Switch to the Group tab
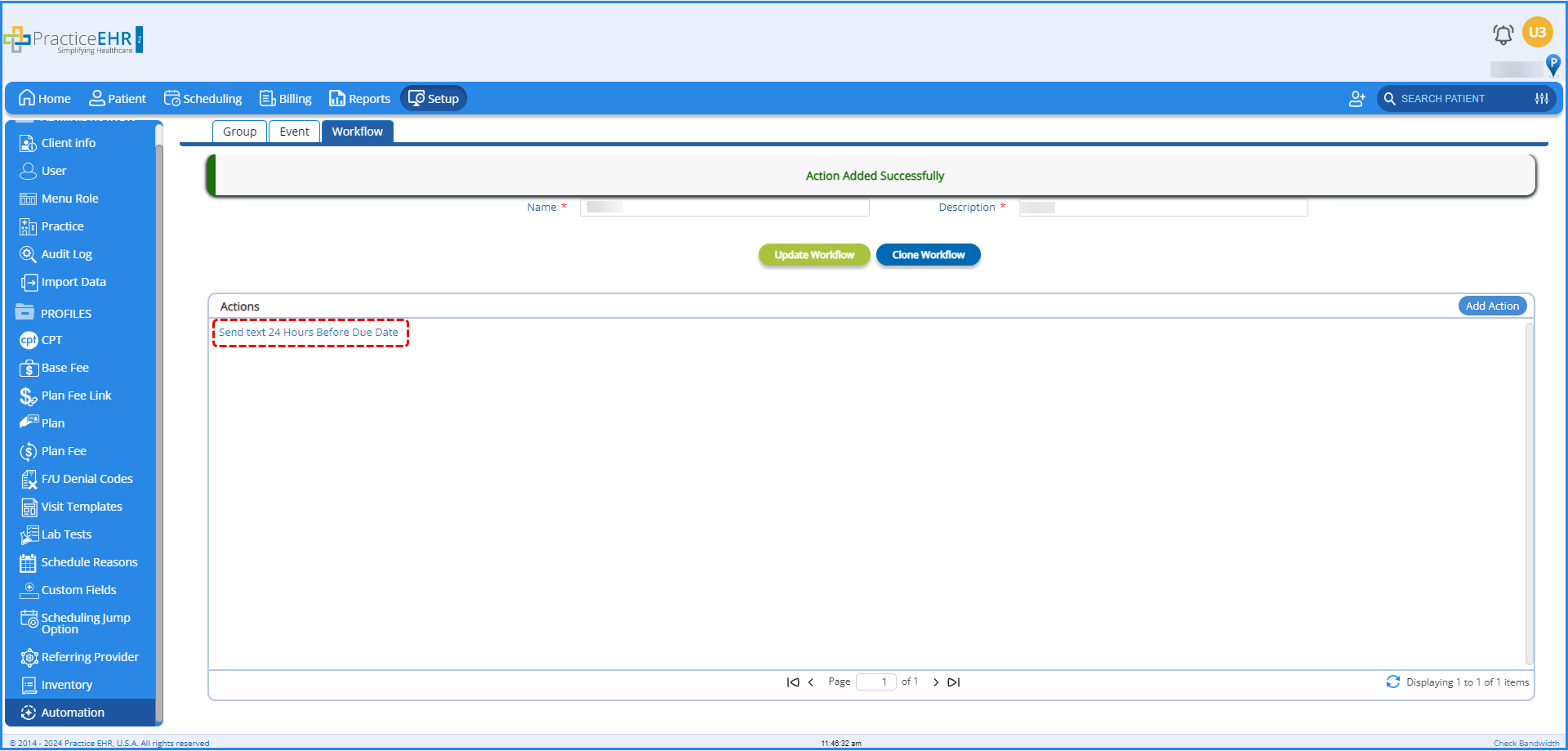This screenshot has height=751, width=1568. coord(239,132)
